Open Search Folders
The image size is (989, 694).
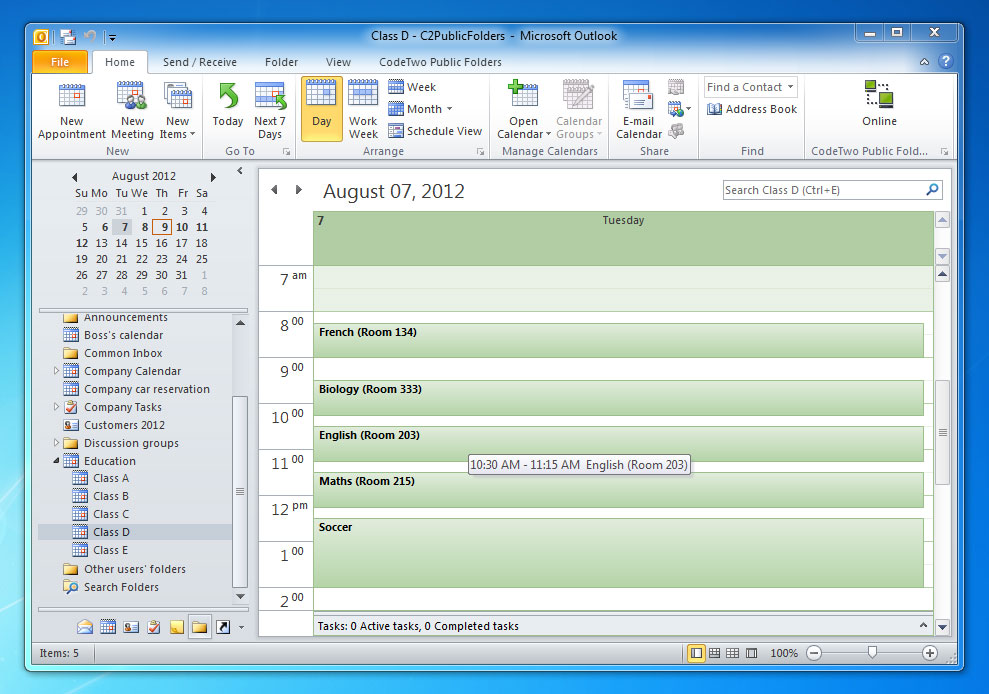pyautogui.click(x=121, y=587)
